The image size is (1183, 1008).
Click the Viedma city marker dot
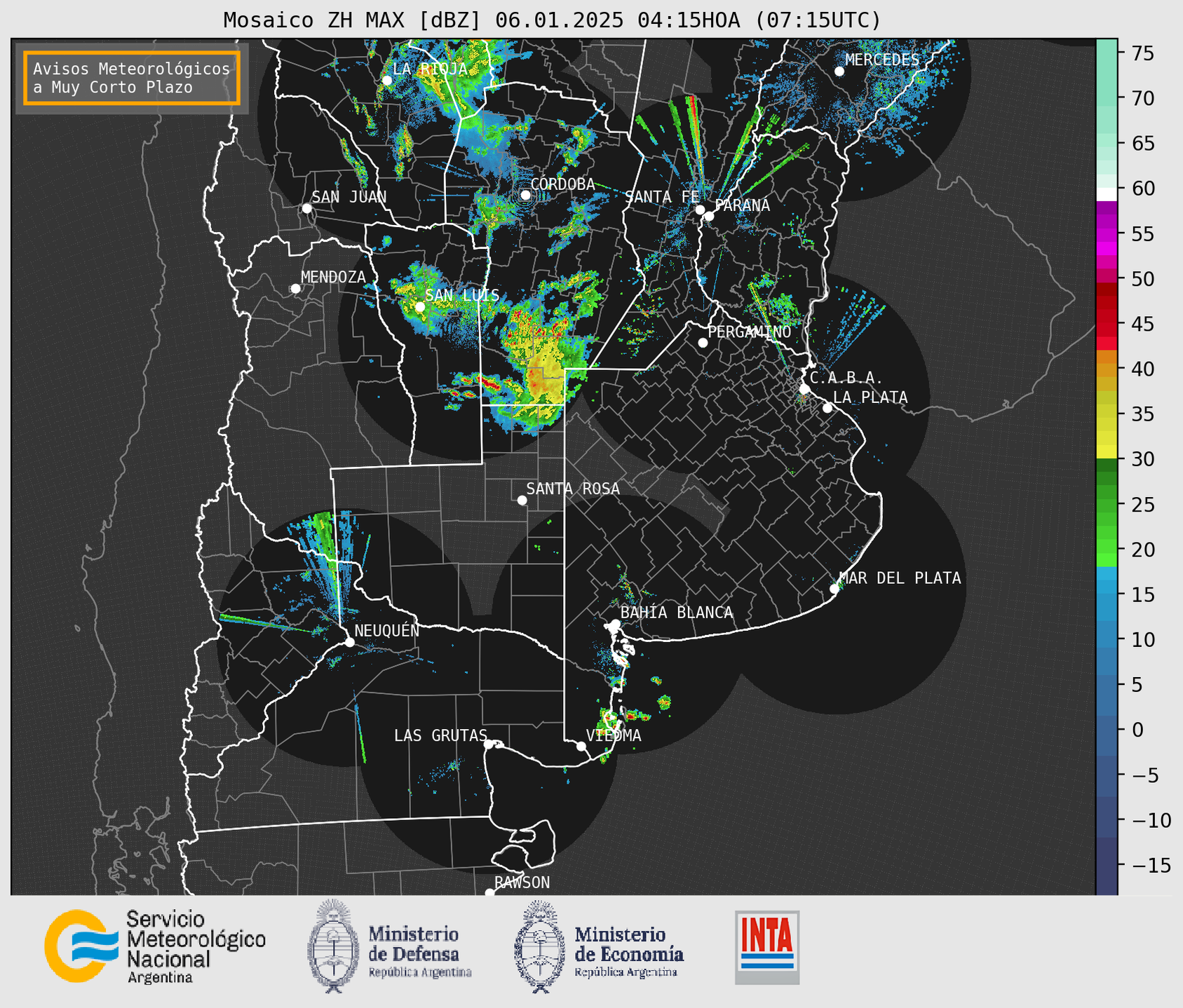[581, 746]
